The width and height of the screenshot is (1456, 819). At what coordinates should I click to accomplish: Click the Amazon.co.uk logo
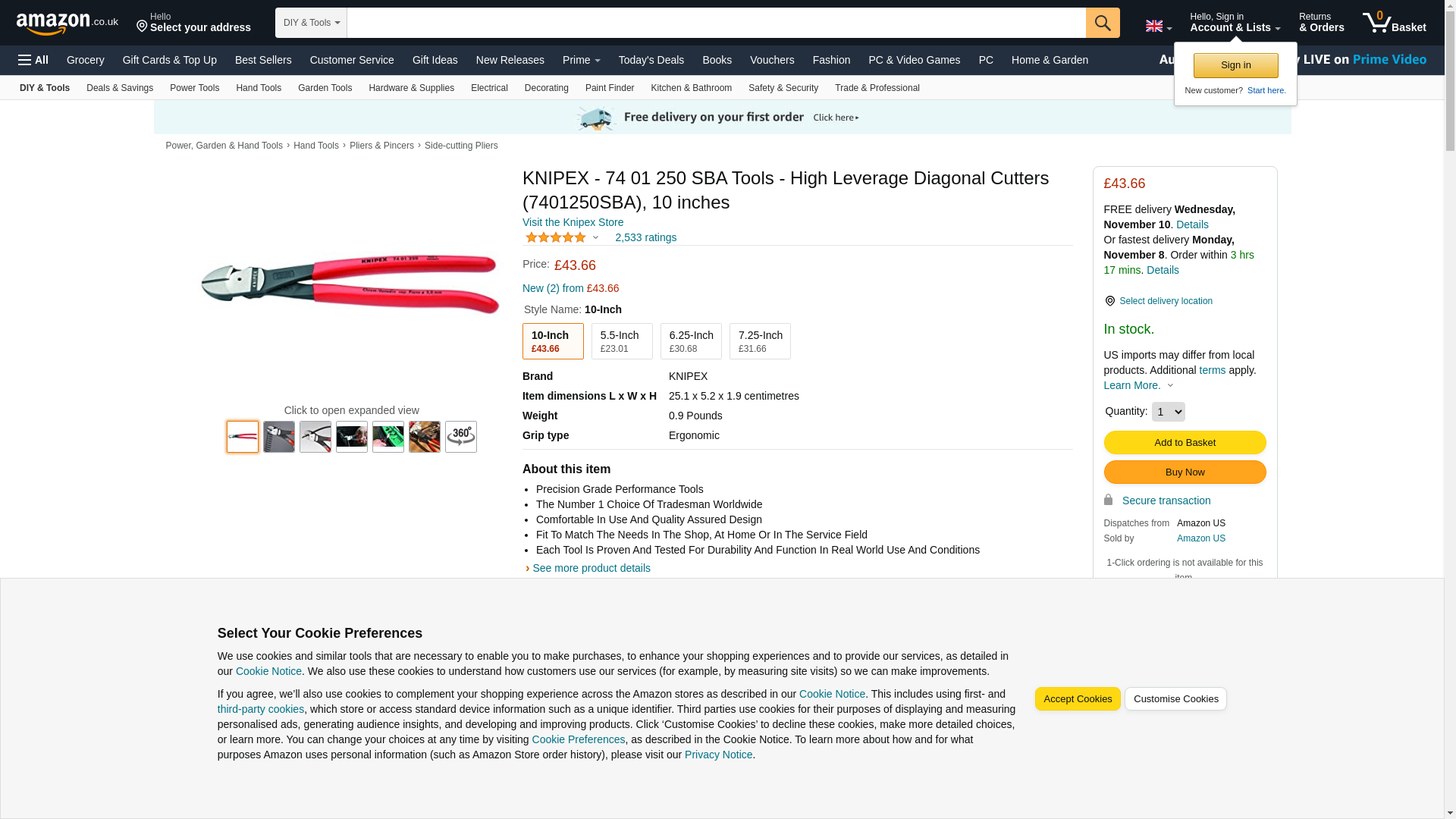pyautogui.click(x=67, y=23)
